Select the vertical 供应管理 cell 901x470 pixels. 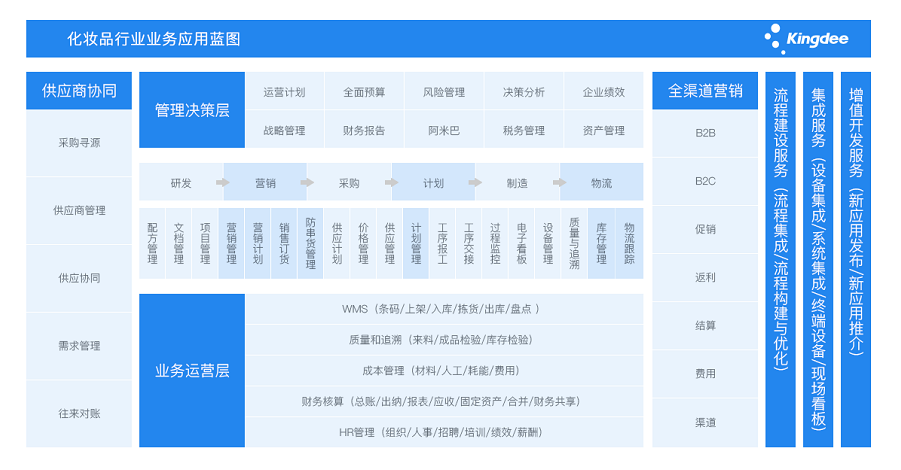390,244
